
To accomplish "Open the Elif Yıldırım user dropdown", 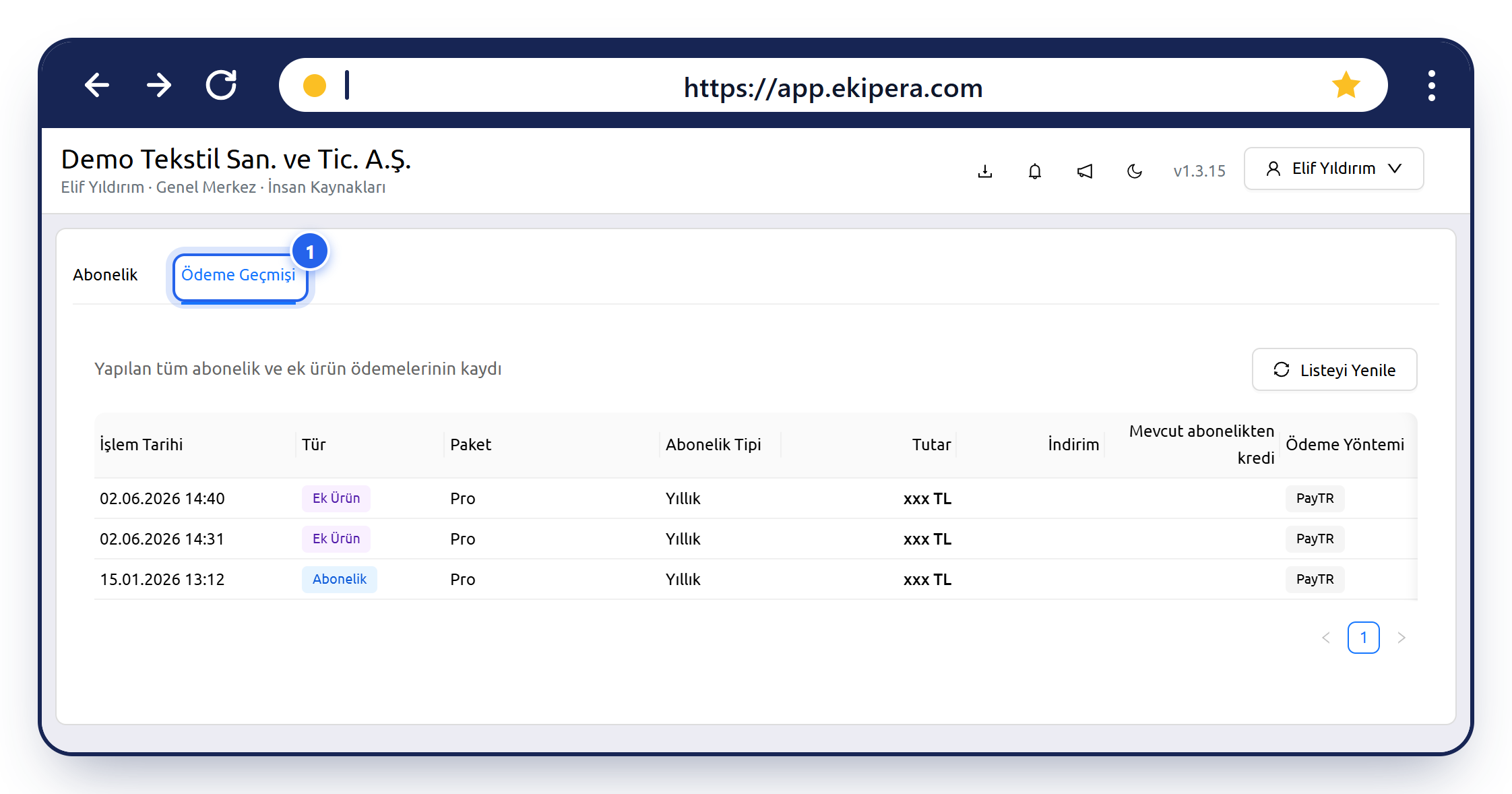I will pos(1333,169).
